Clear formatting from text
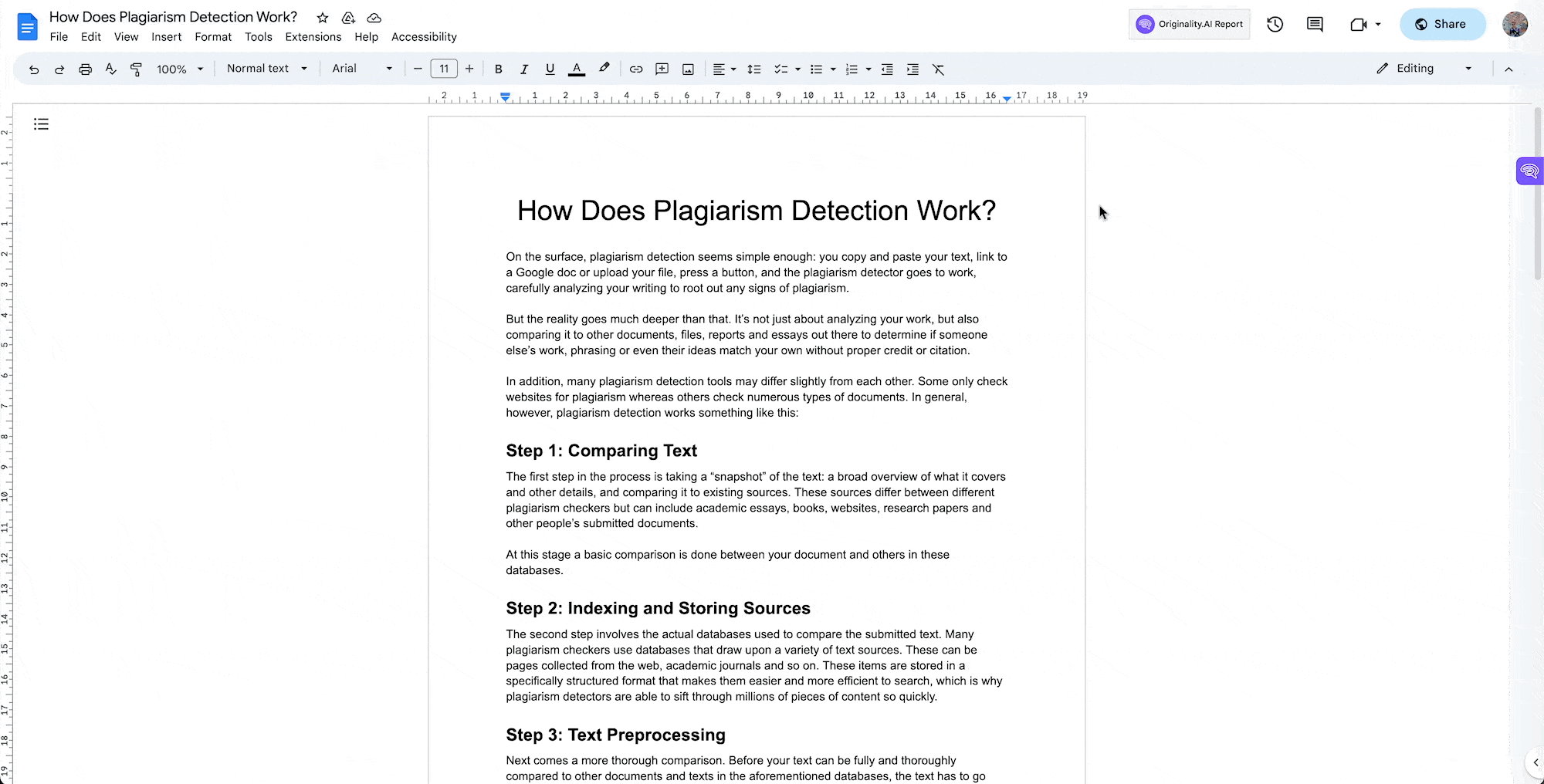Viewport: 1544px width, 784px height. pos(938,69)
